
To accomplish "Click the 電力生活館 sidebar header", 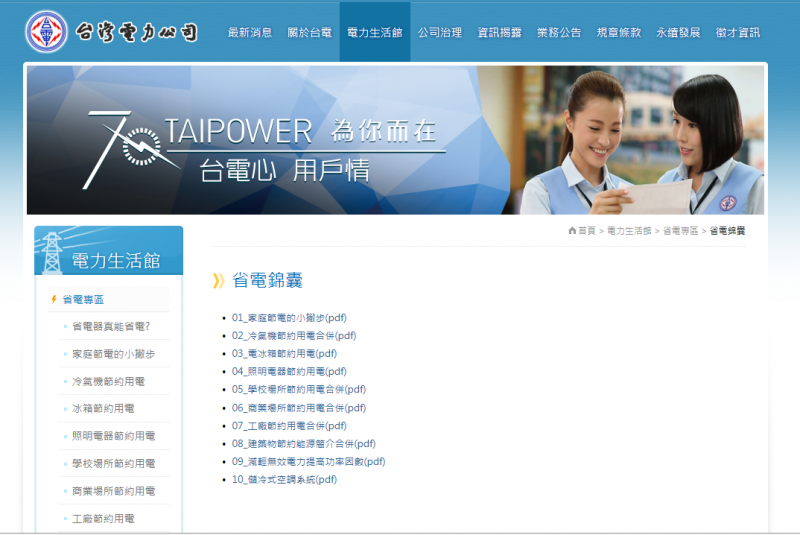I will pos(109,250).
